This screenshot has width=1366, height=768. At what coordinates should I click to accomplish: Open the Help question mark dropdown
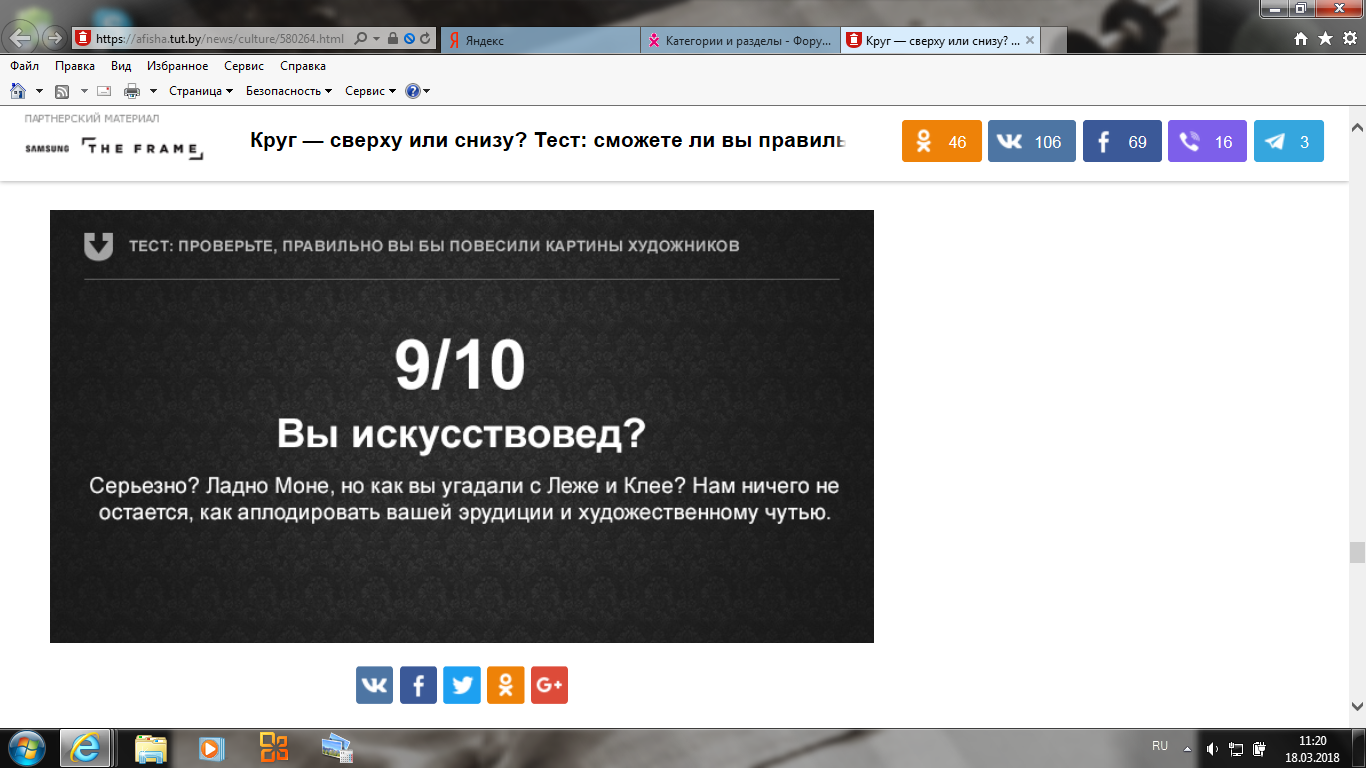coord(418,91)
